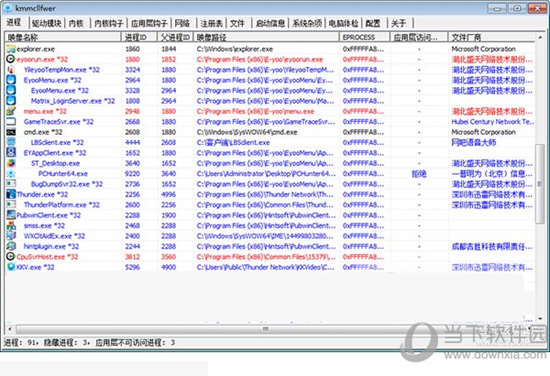Click the PubwinClient.exe icon
The height and width of the screenshot is (376, 550).
(x=11, y=215)
